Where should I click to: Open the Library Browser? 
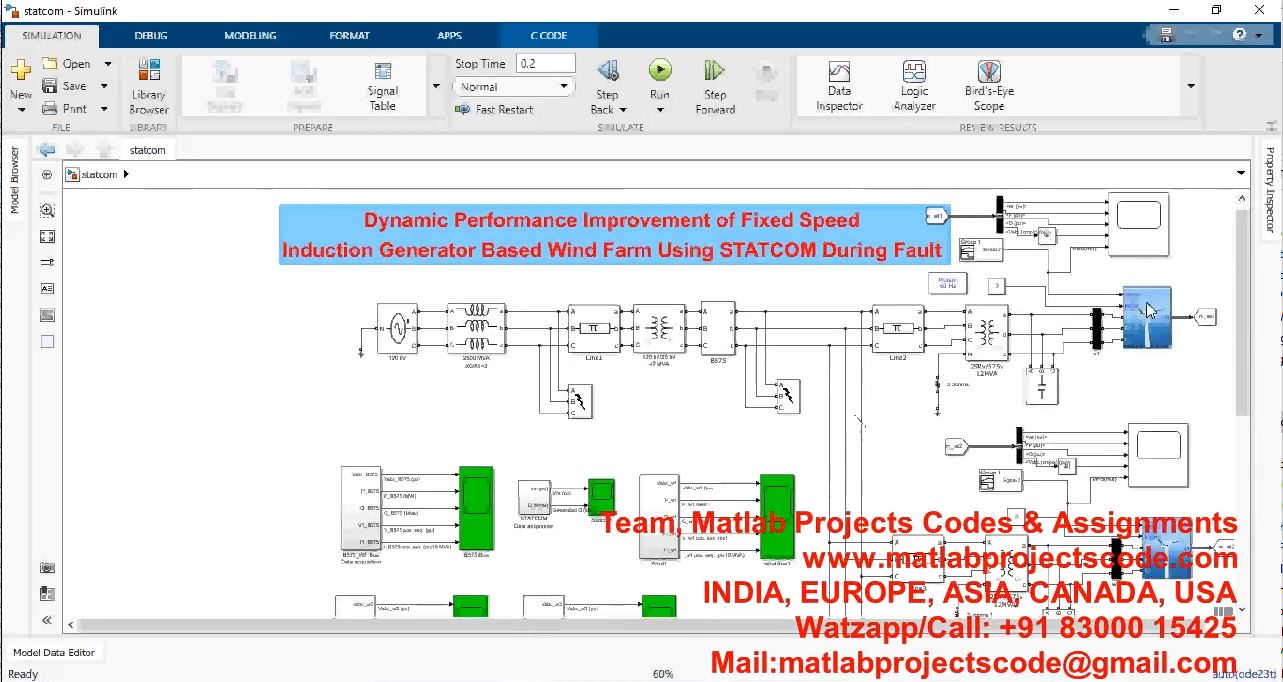(149, 86)
